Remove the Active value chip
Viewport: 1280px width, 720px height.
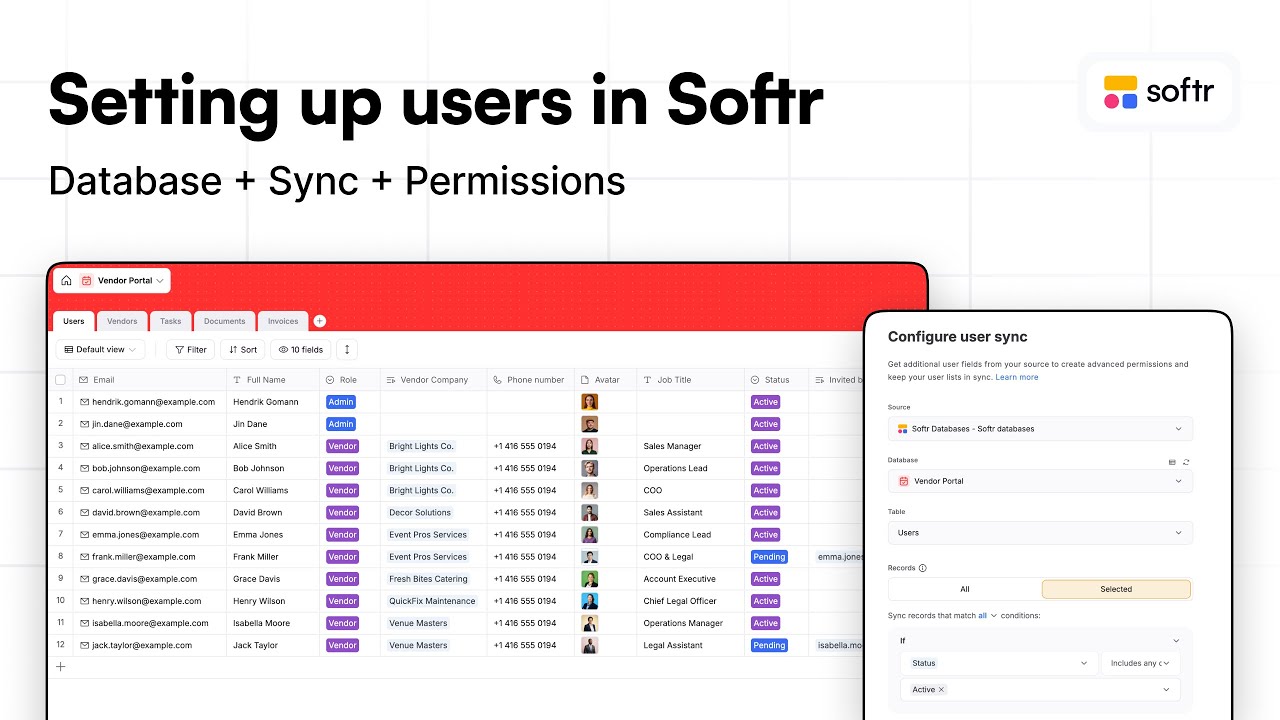(941, 690)
